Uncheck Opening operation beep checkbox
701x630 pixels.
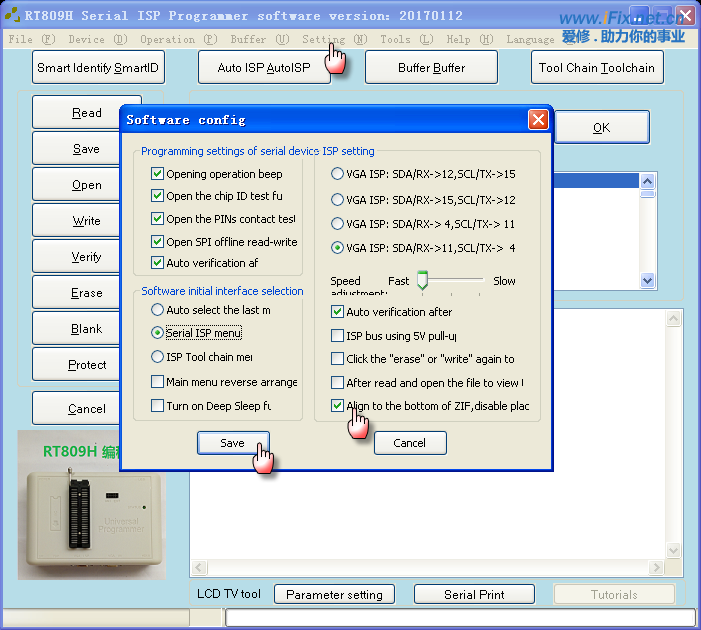coord(157,174)
